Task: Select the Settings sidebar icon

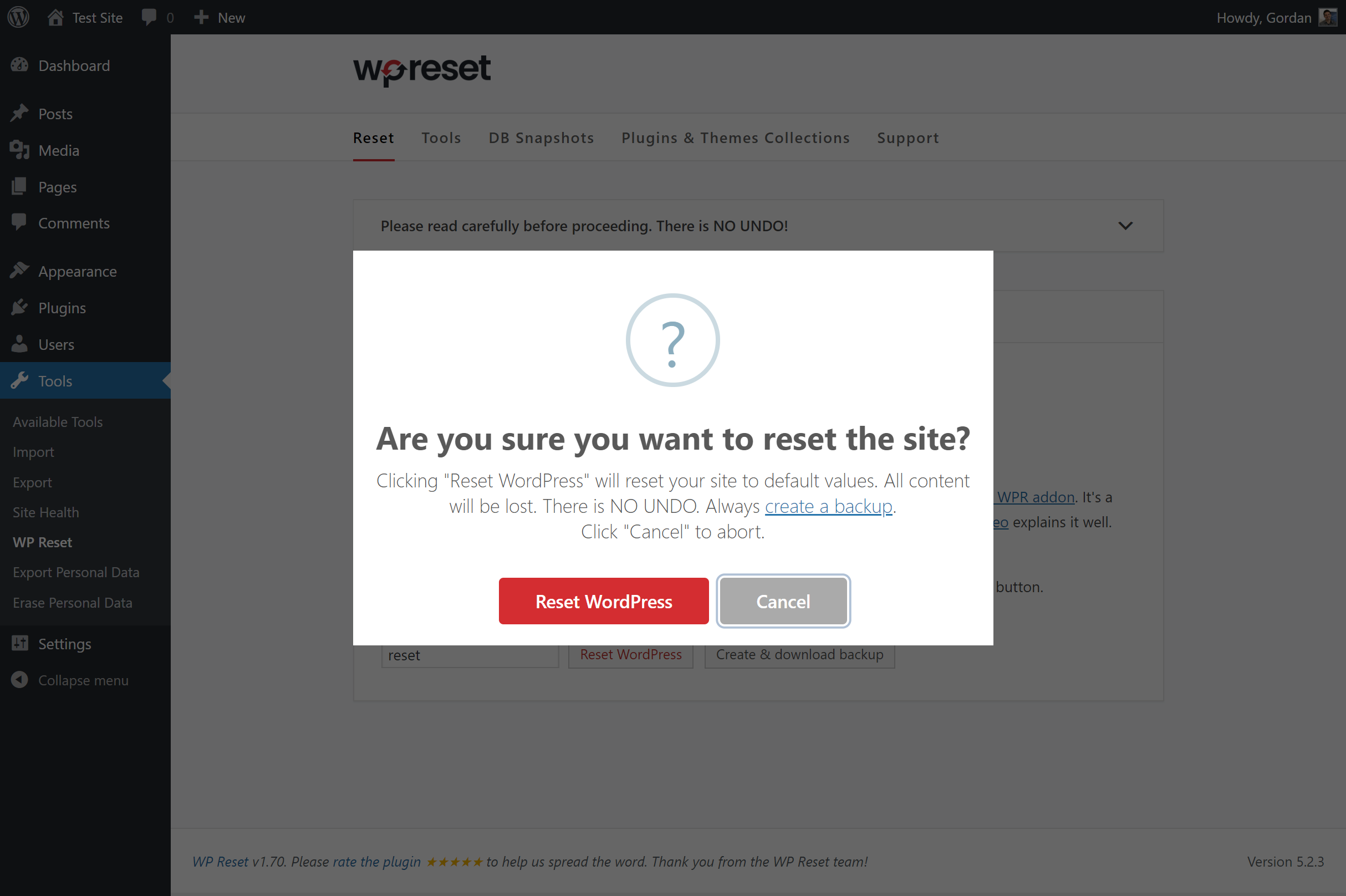Action: point(20,644)
